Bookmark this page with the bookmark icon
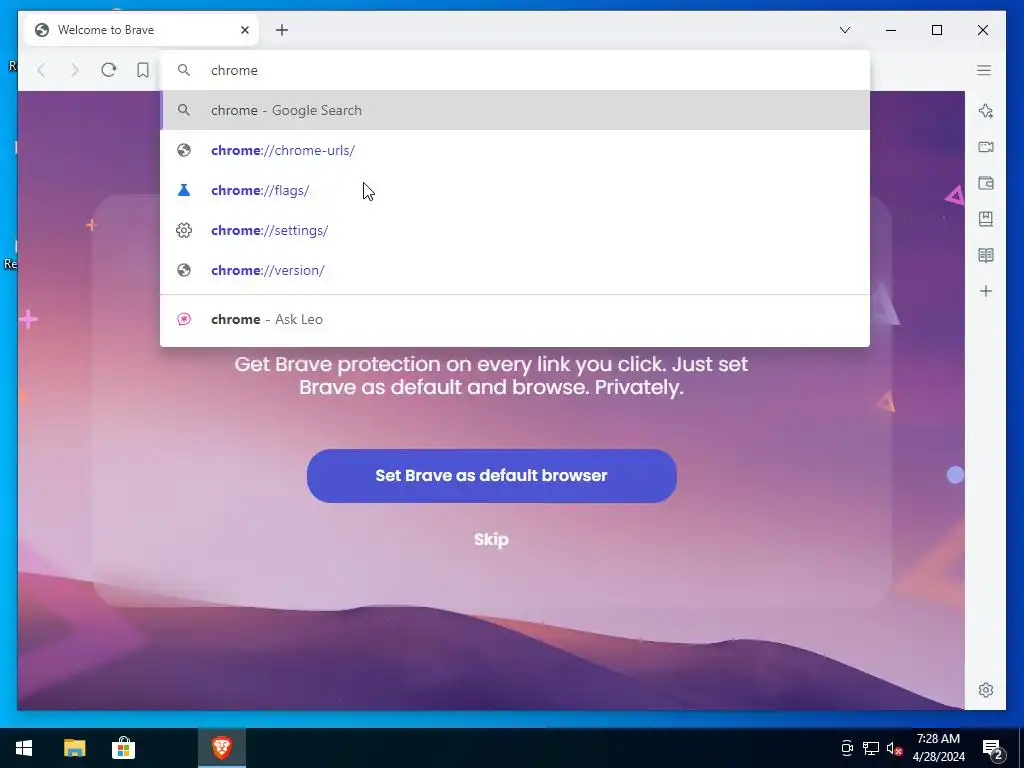This screenshot has height=768, width=1024. click(142, 70)
